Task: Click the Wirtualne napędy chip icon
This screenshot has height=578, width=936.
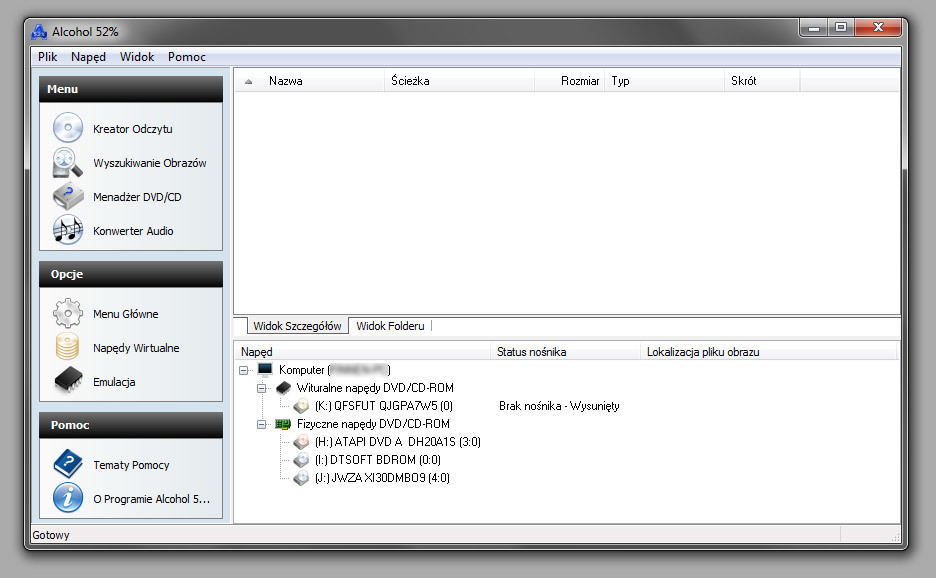Action: click(x=284, y=388)
